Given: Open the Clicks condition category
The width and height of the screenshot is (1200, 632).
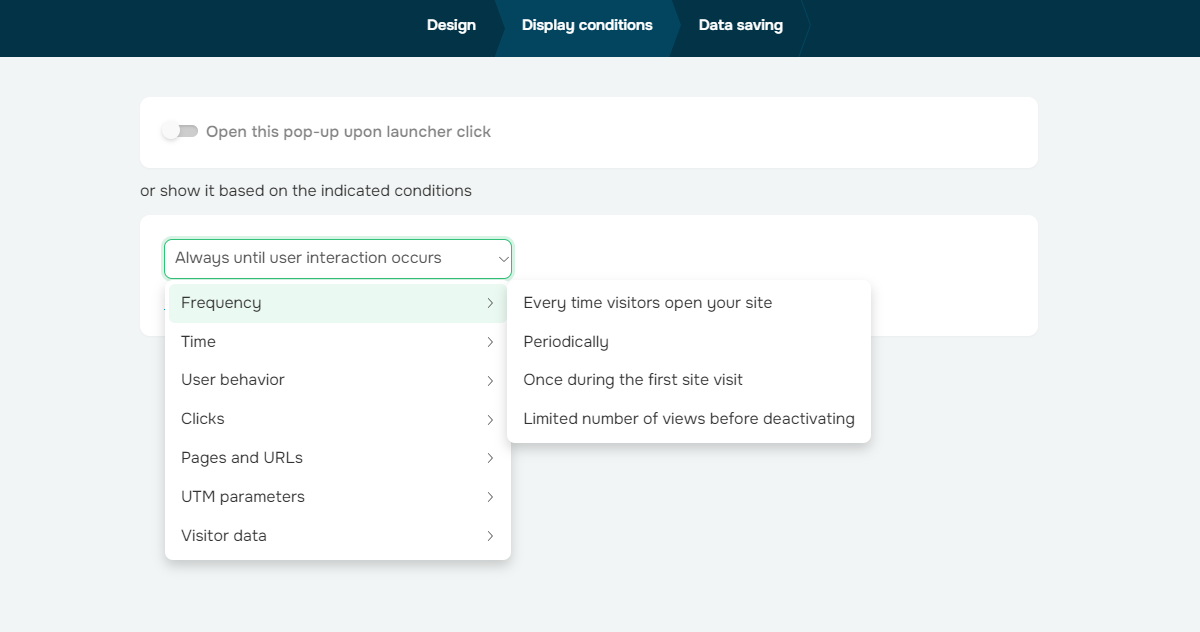Looking at the screenshot, I should [x=203, y=419].
